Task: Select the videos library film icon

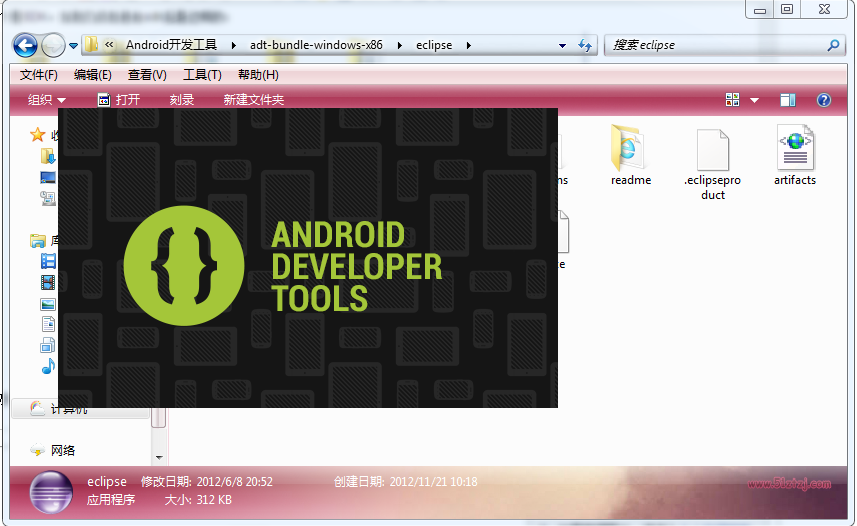Action: [x=48, y=283]
